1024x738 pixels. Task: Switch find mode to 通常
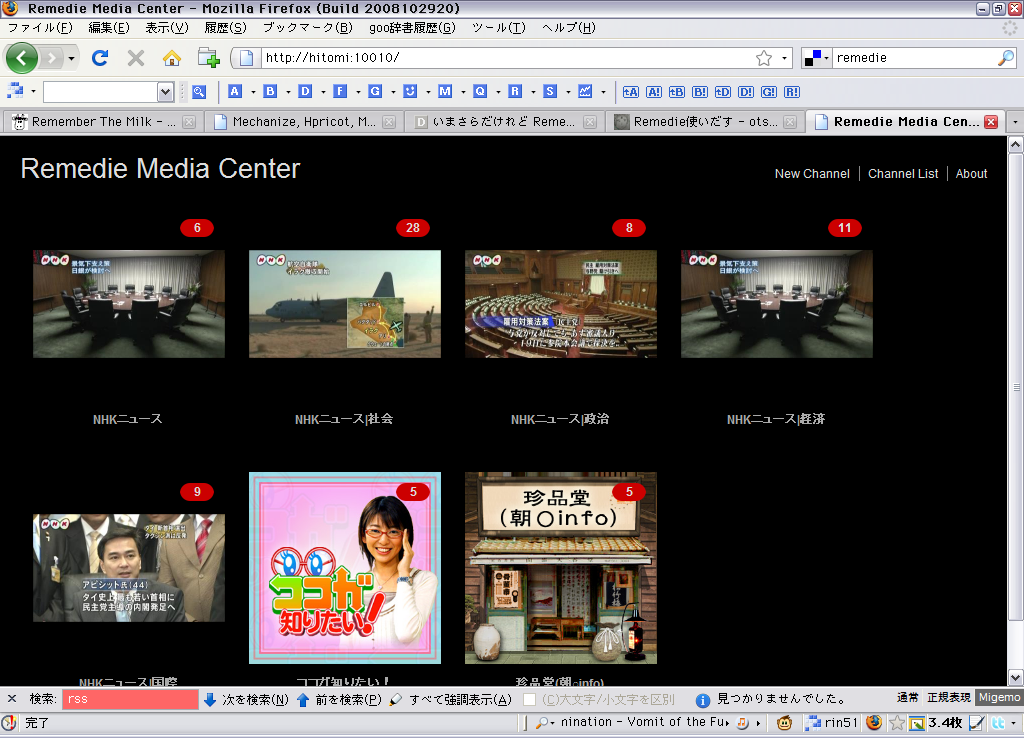[x=907, y=698]
